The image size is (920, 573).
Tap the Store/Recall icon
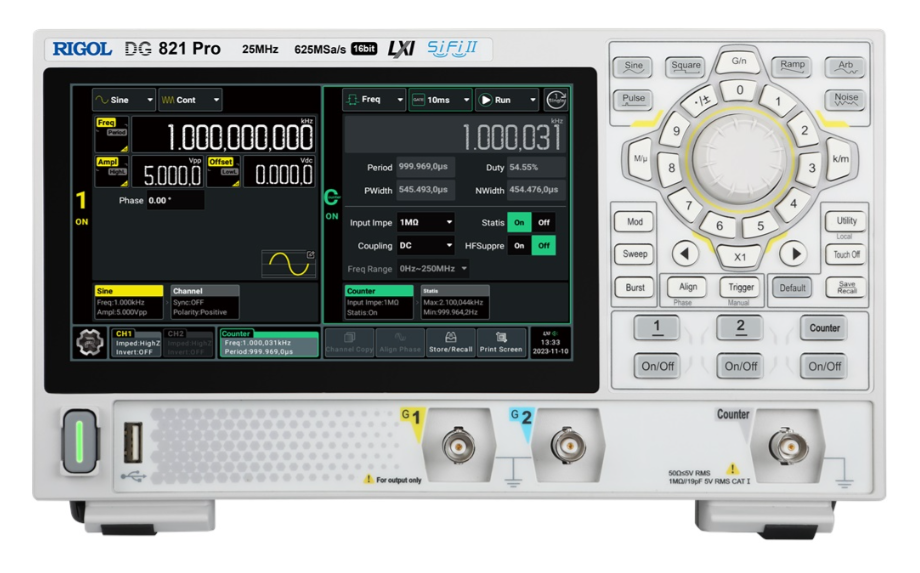[450, 342]
